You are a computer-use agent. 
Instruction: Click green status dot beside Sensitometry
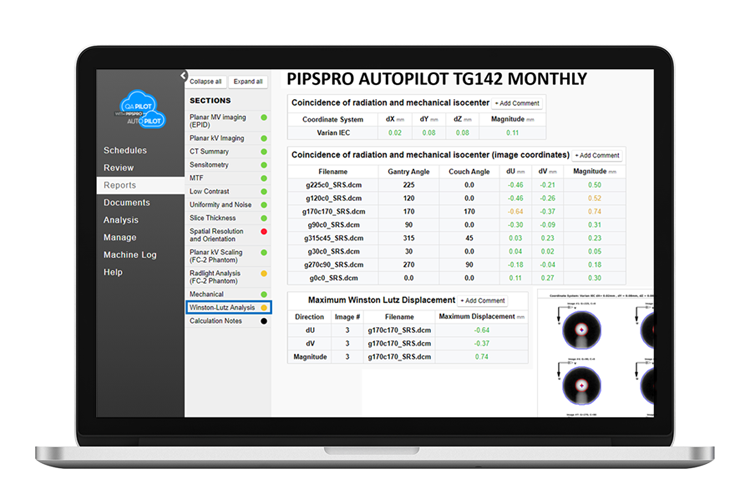(264, 165)
